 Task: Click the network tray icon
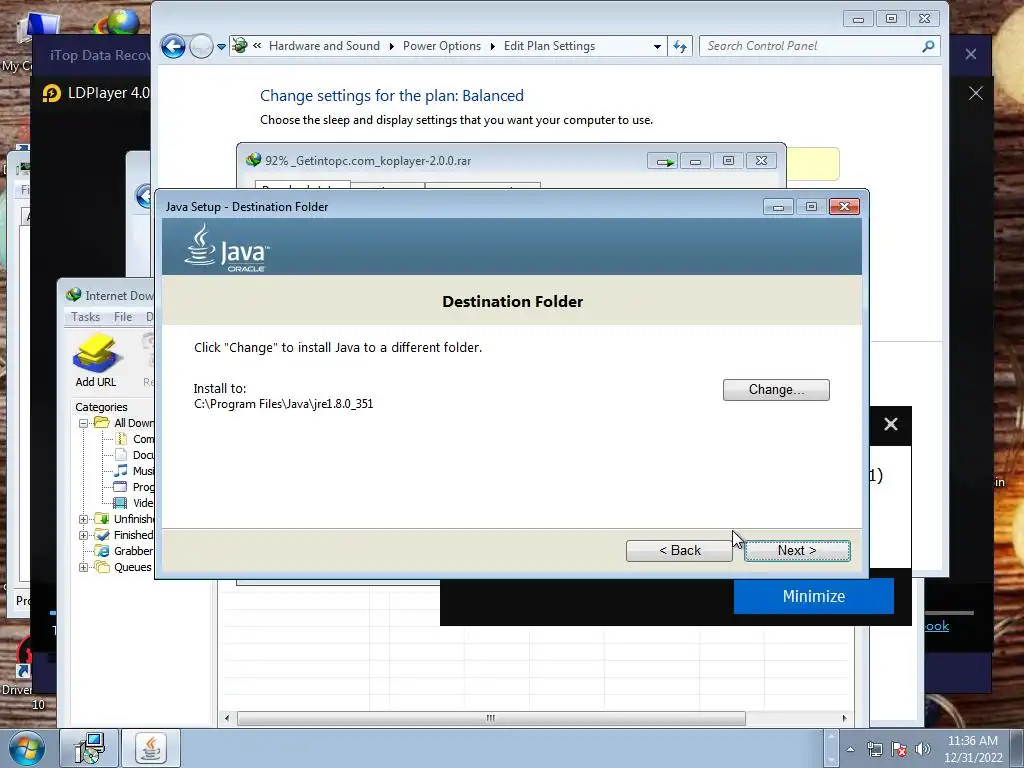pyautogui.click(x=874, y=749)
